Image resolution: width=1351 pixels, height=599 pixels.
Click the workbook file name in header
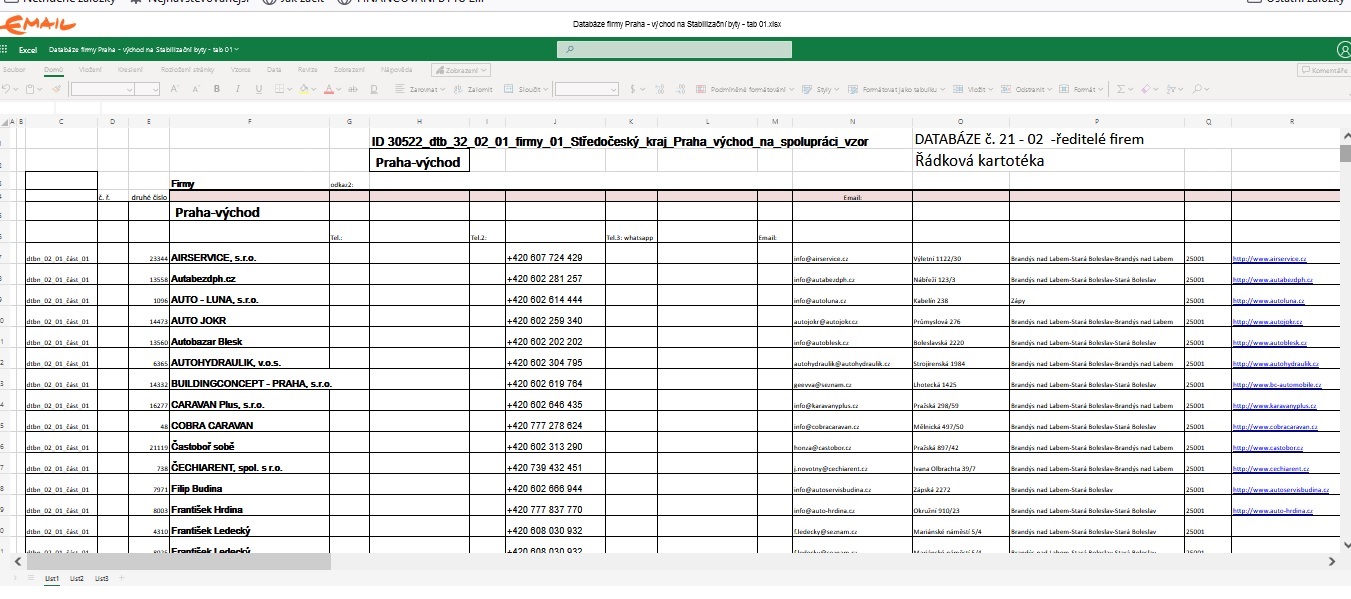coord(144,49)
